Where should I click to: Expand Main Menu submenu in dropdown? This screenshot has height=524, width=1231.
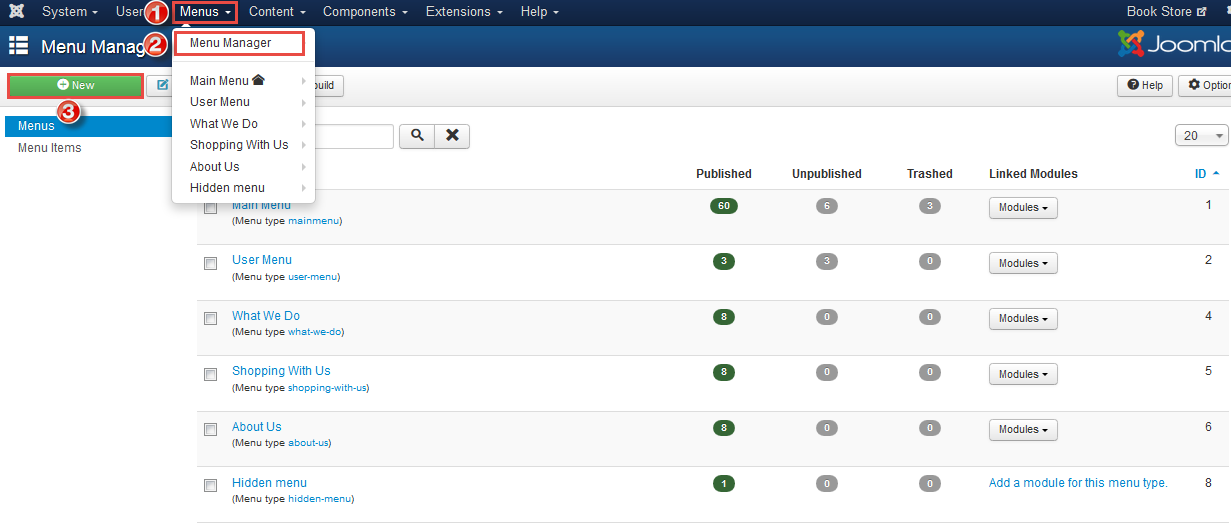point(244,81)
